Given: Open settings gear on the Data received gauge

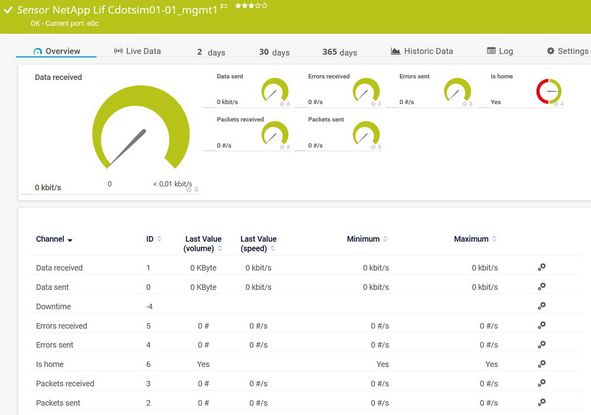Looking at the screenshot, I should tap(189, 190).
